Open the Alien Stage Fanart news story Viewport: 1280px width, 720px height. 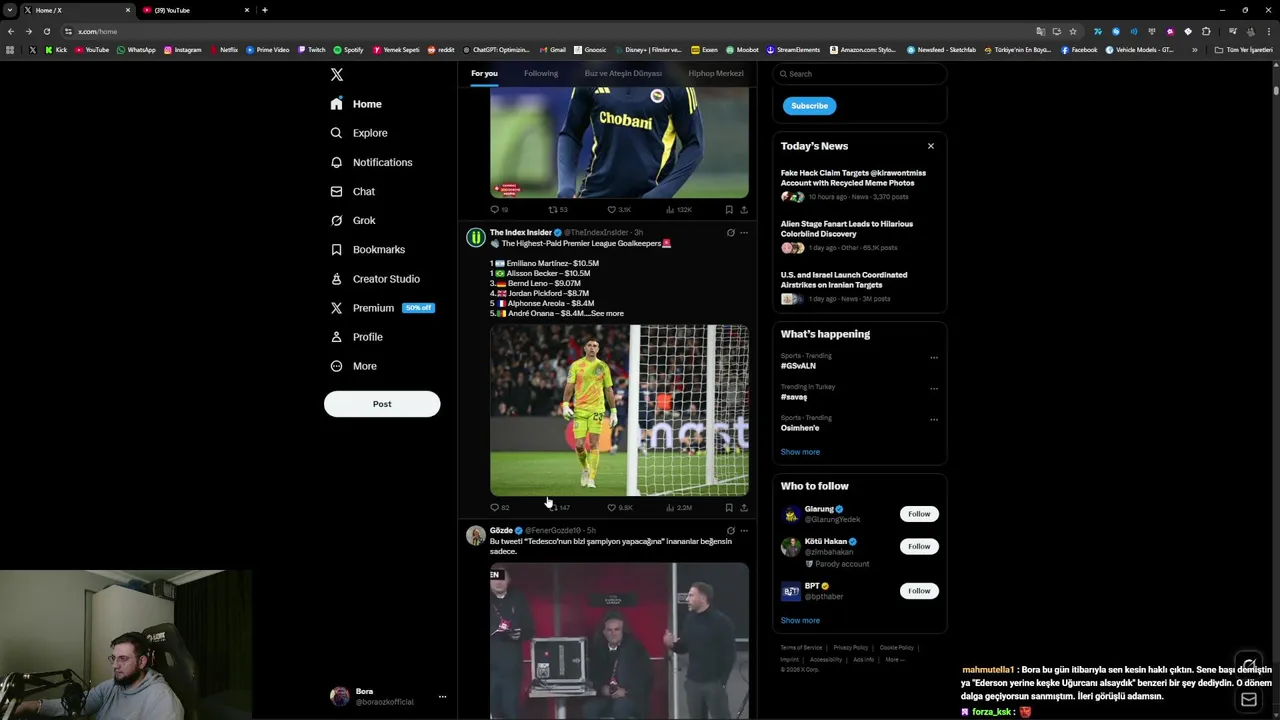coord(847,229)
